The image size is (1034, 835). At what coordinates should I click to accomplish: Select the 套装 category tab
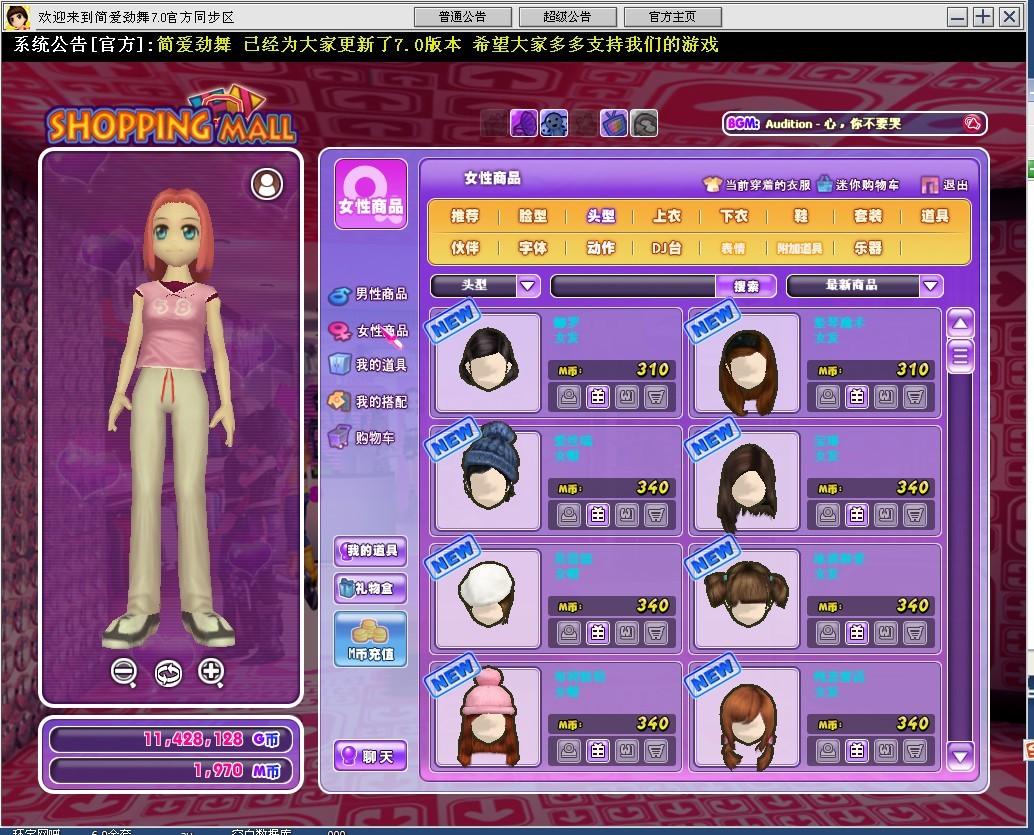tap(868, 216)
